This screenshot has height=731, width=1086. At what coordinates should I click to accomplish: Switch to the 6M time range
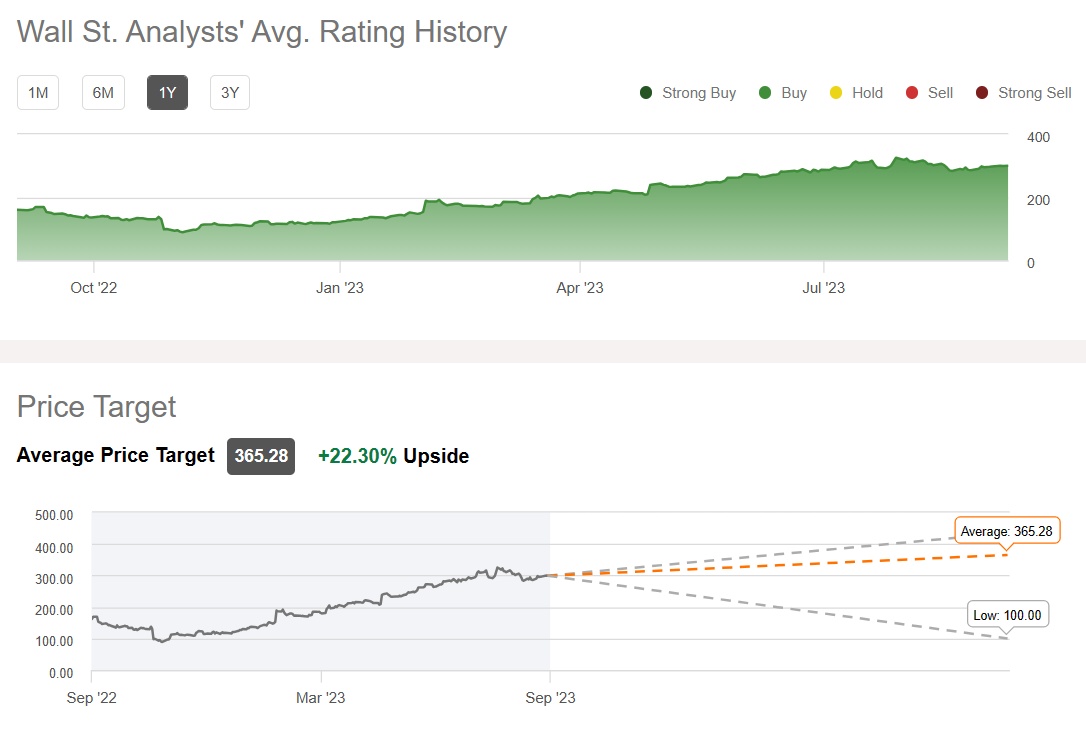pyautogui.click(x=103, y=93)
